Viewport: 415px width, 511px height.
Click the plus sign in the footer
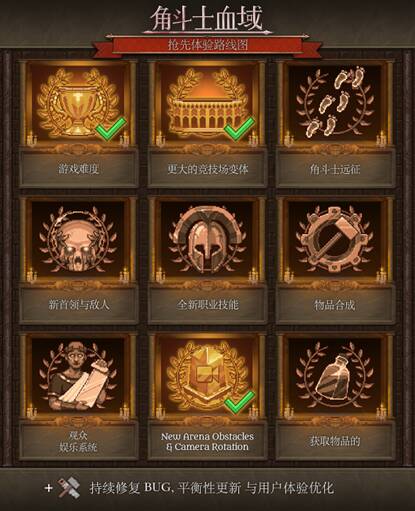tap(49, 488)
